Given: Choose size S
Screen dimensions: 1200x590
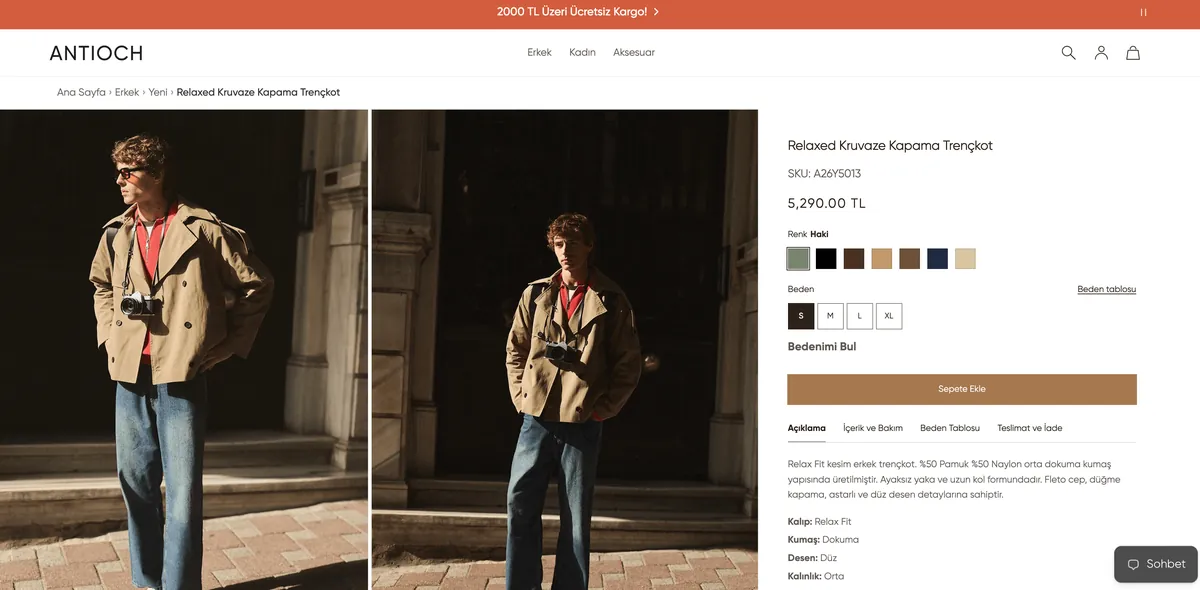Looking at the screenshot, I should pyautogui.click(x=801, y=316).
